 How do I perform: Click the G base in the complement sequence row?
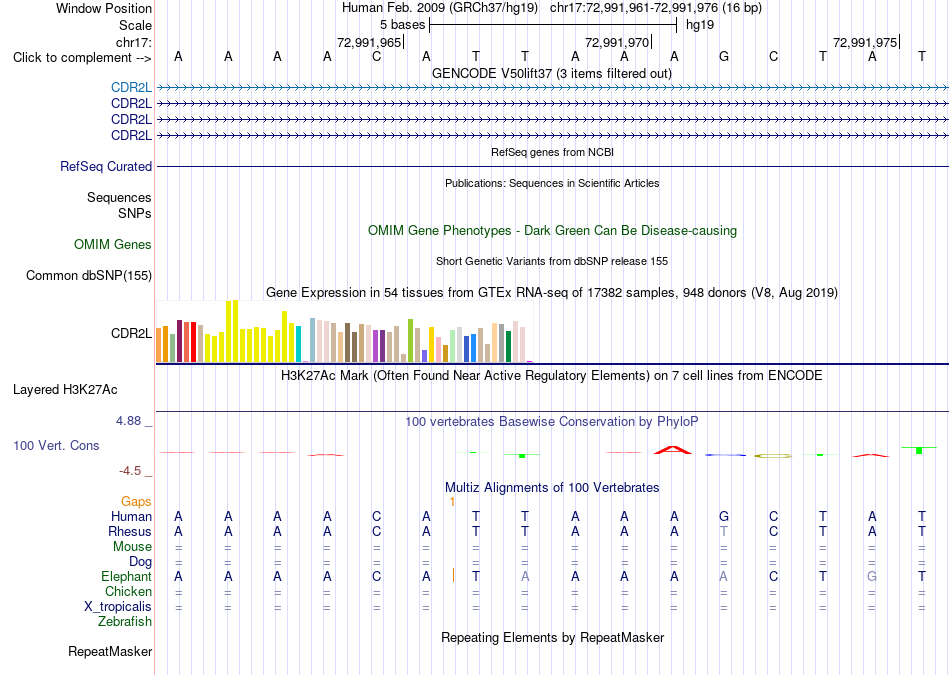[x=723, y=57]
